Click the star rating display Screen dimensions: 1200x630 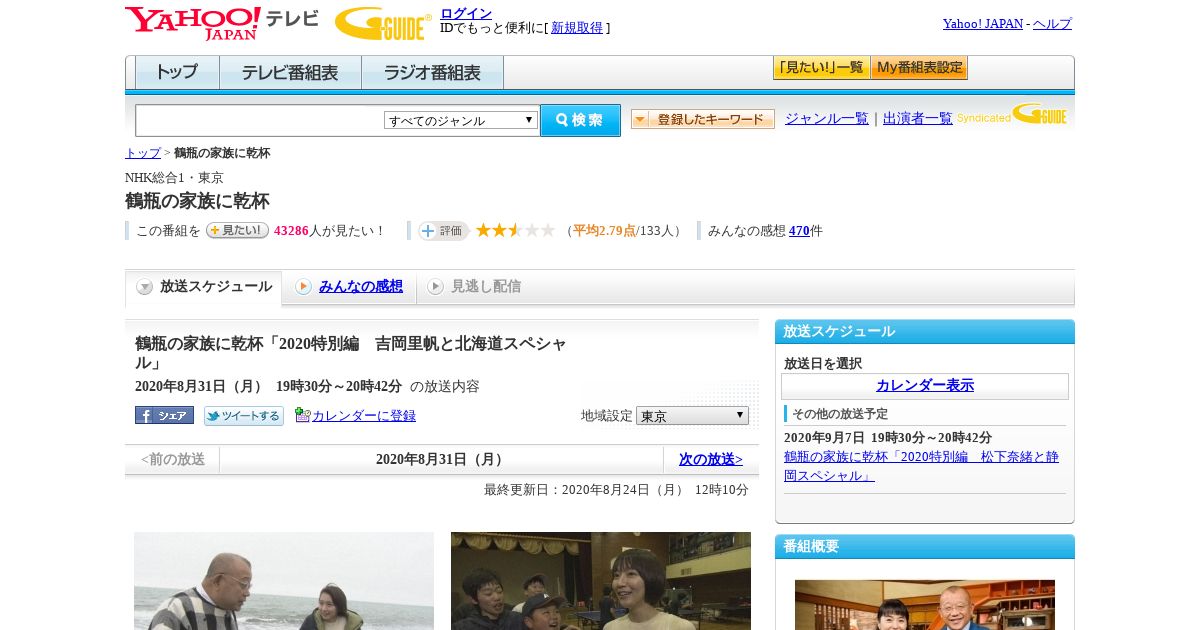click(515, 231)
